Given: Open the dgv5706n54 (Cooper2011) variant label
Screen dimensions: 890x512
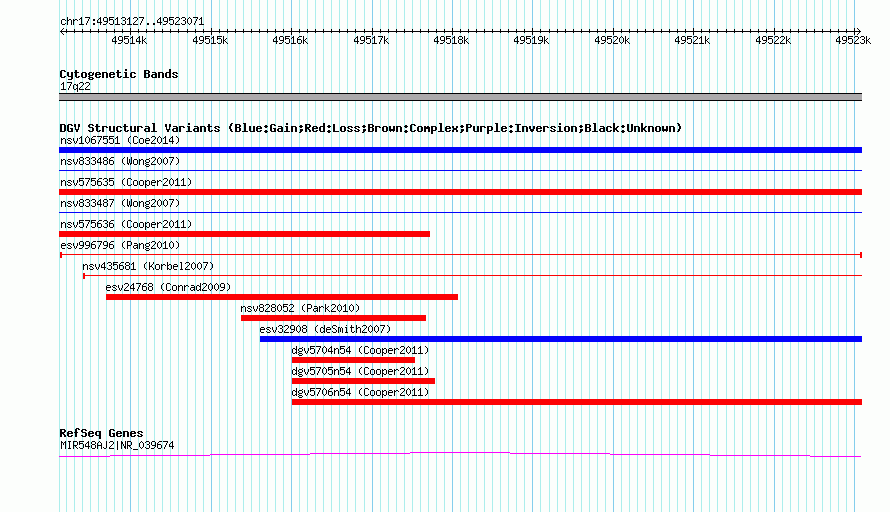Looking at the screenshot, I should pos(360,392).
